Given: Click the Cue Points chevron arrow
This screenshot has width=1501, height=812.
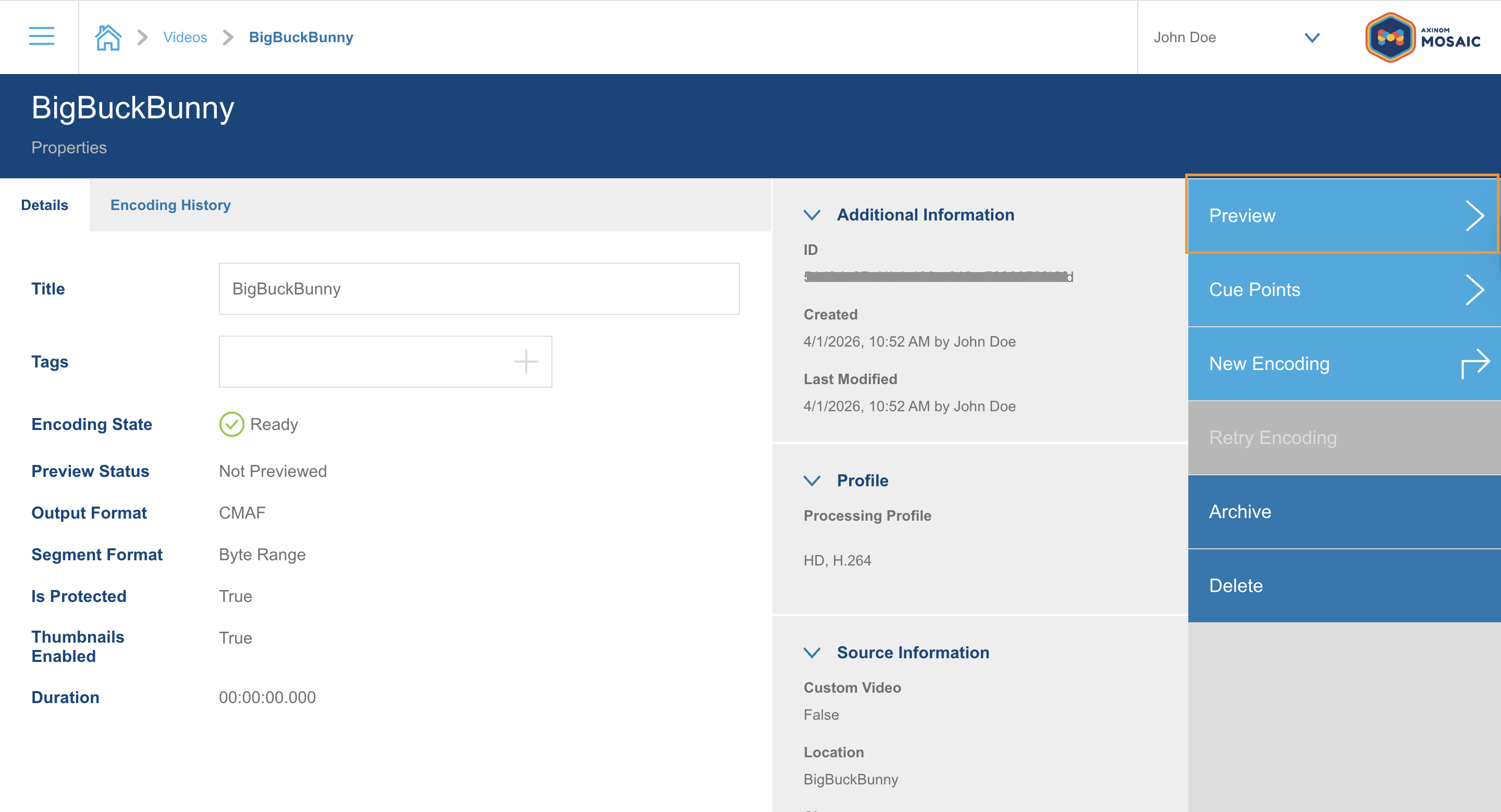Looking at the screenshot, I should pos(1476,289).
